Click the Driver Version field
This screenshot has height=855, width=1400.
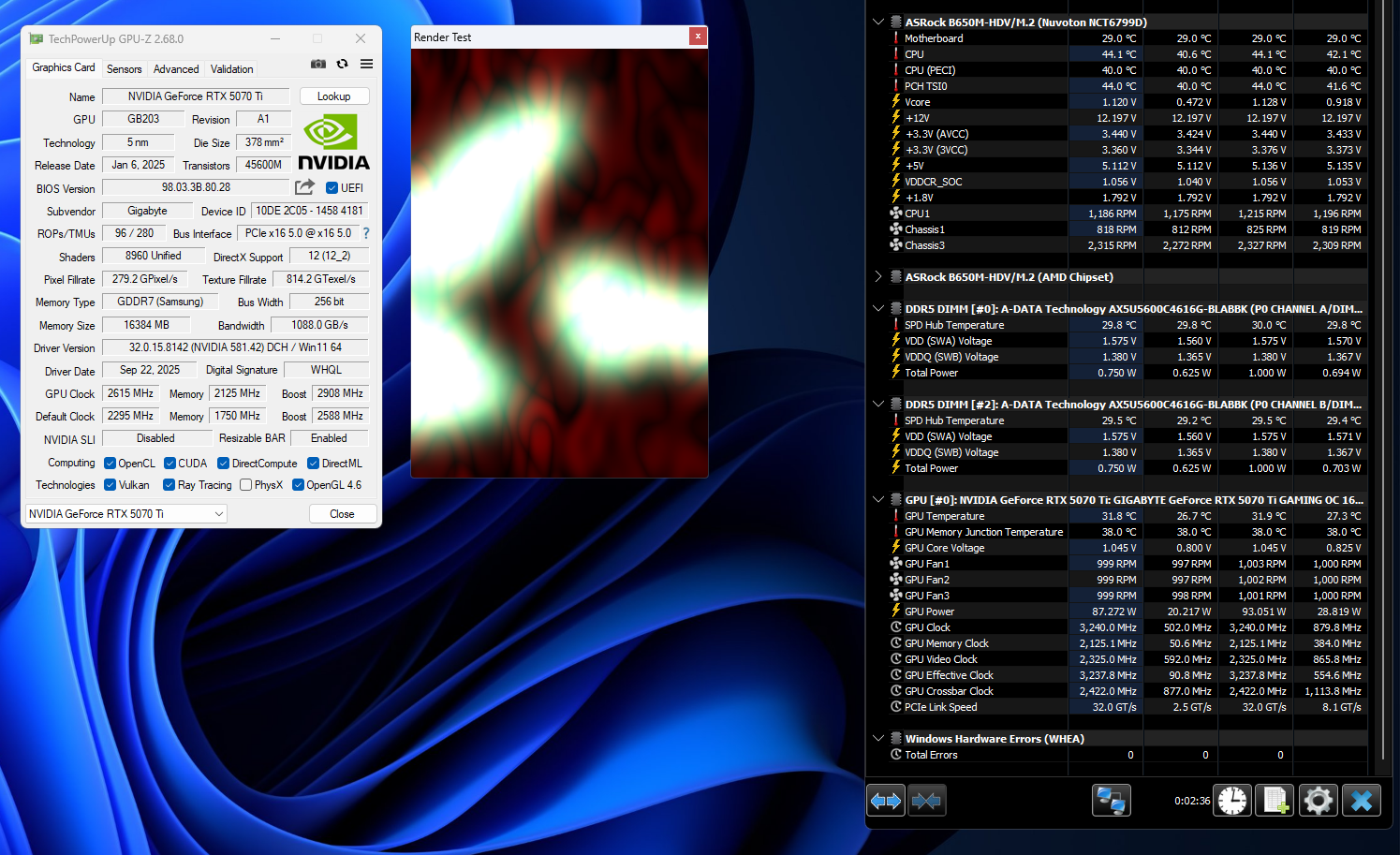coord(235,347)
